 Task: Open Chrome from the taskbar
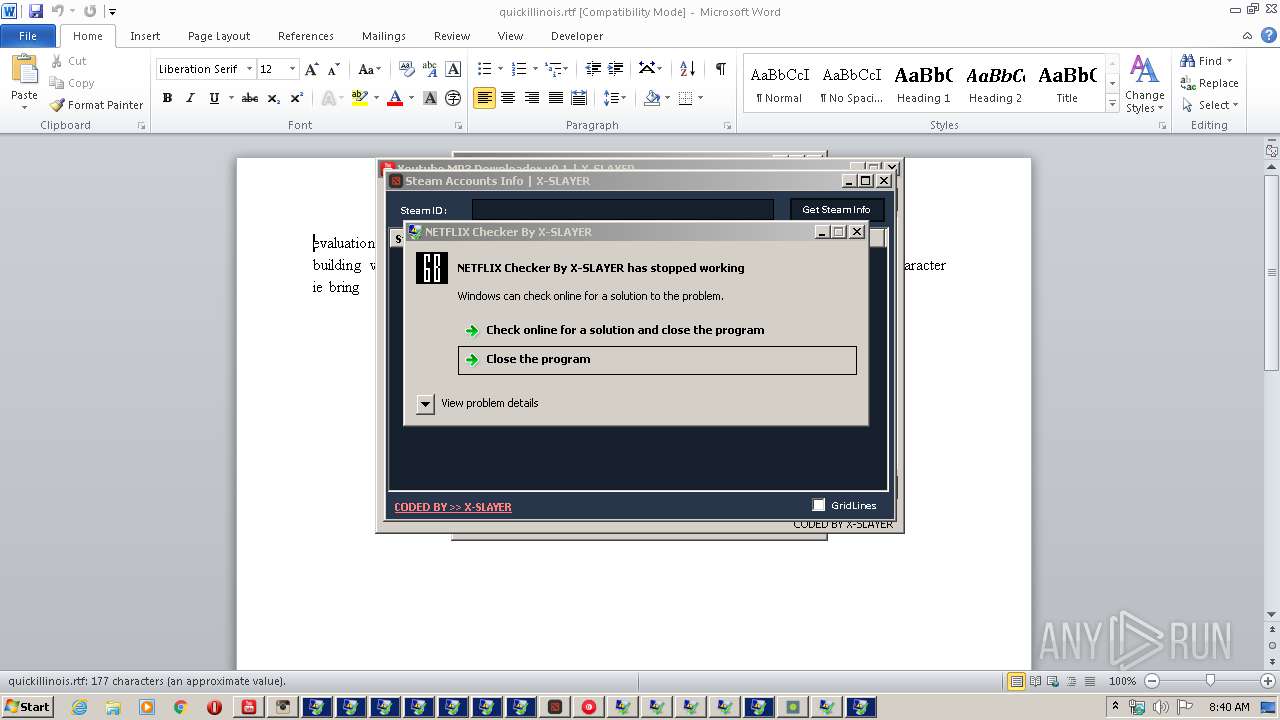click(181, 707)
